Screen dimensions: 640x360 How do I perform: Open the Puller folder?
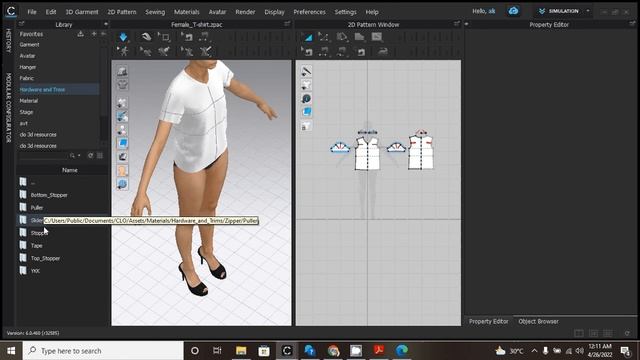37,207
